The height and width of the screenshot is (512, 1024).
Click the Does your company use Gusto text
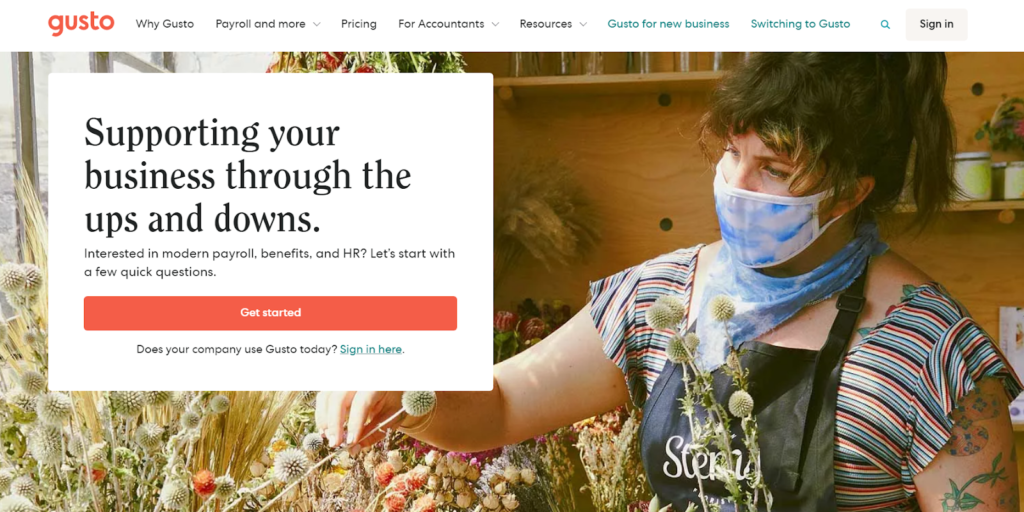[x=236, y=349]
